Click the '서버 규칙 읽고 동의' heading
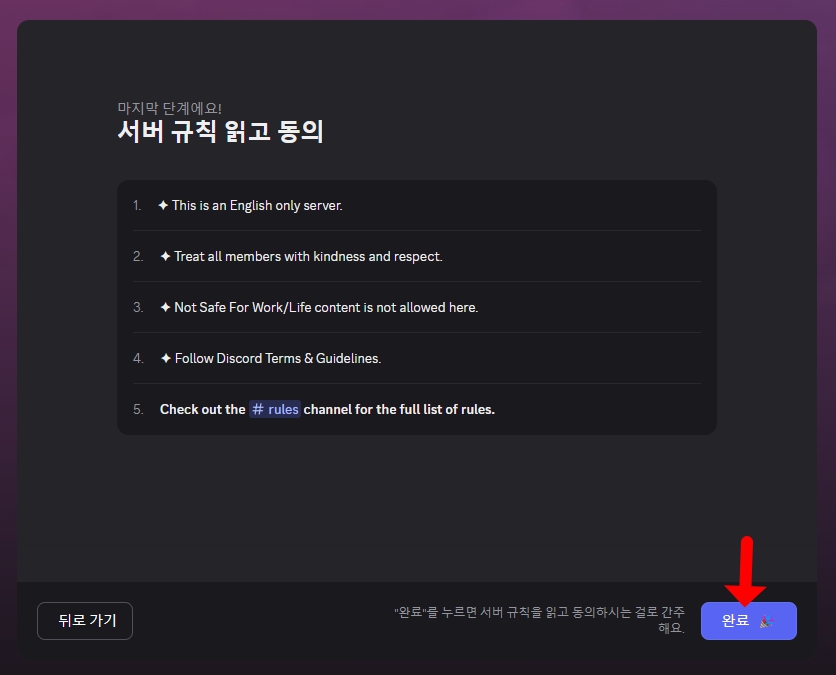836x675 pixels. [x=220, y=132]
